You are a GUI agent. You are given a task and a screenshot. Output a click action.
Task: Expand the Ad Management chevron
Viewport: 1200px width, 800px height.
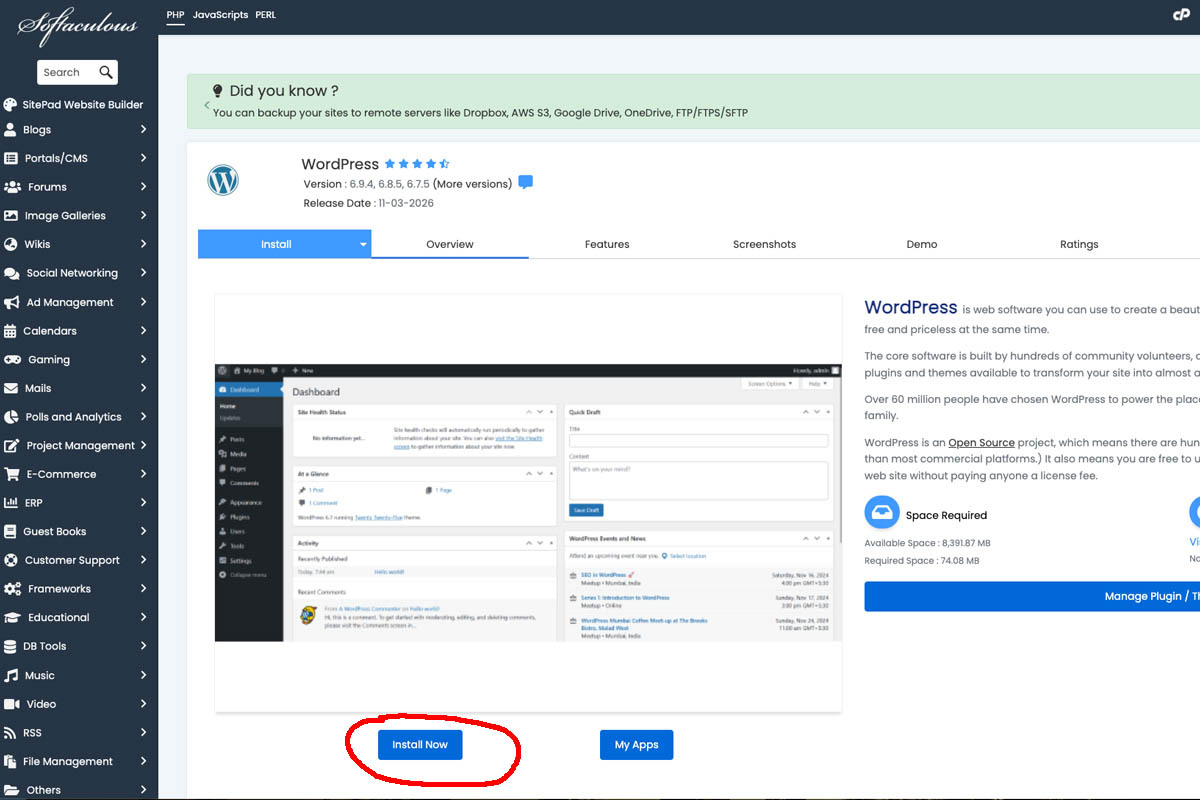pyautogui.click(x=144, y=302)
